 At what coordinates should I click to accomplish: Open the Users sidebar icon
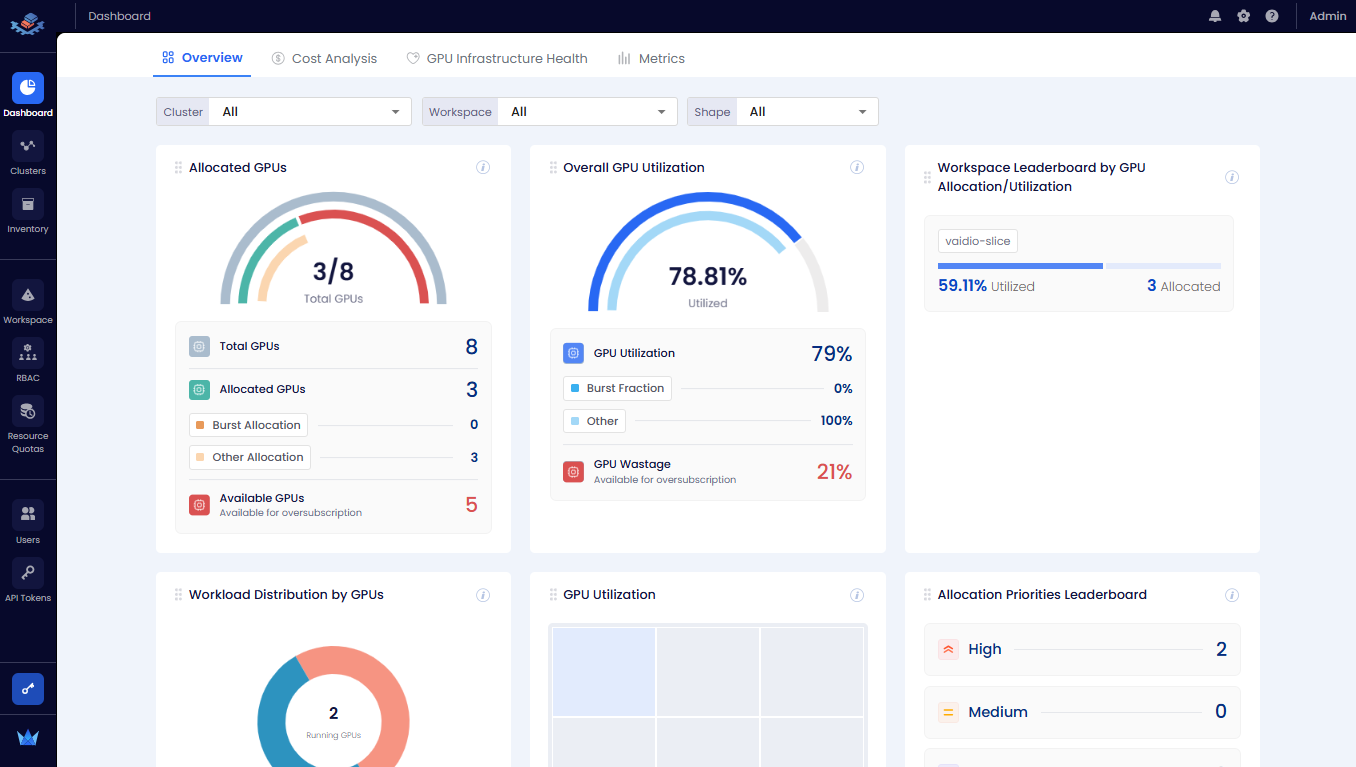coord(28,515)
